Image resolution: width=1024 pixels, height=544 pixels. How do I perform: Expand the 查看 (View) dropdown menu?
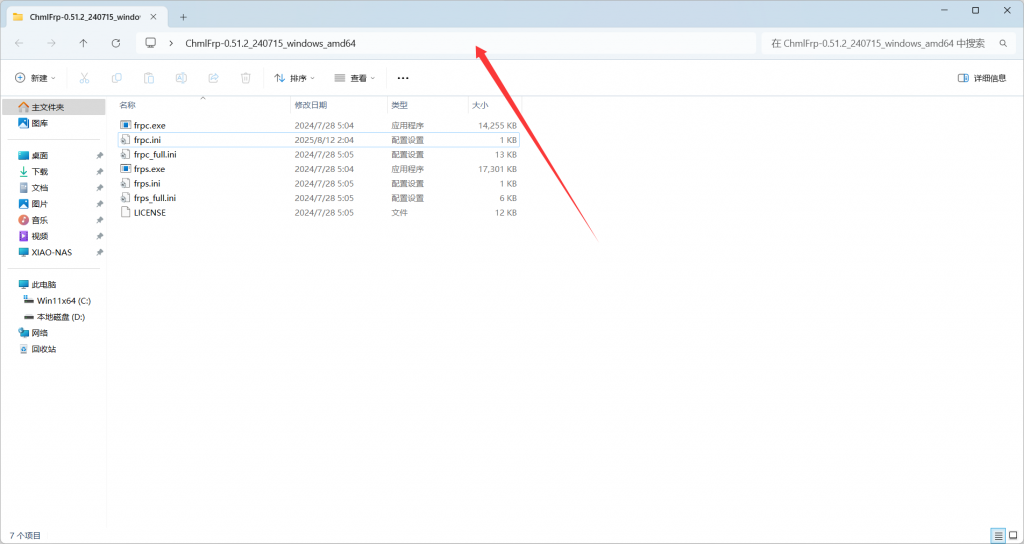coord(355,78)
